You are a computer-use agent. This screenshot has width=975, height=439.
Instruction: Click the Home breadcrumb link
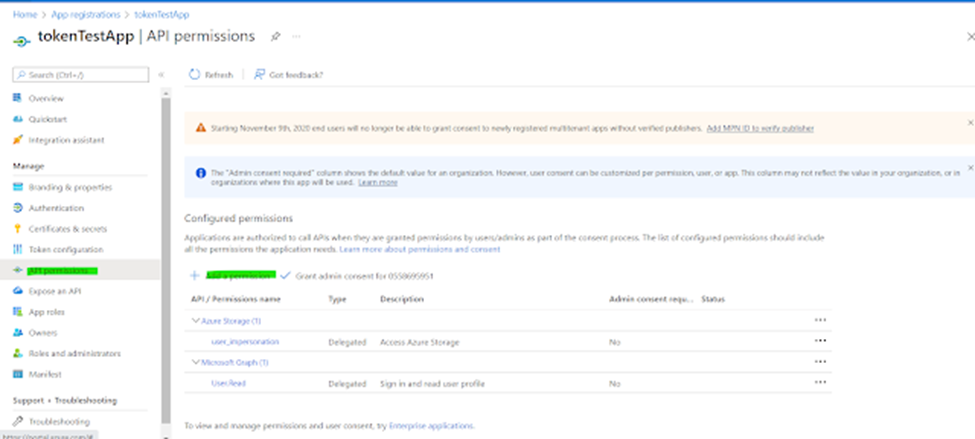pyautogui.click(x=25, y=14)
